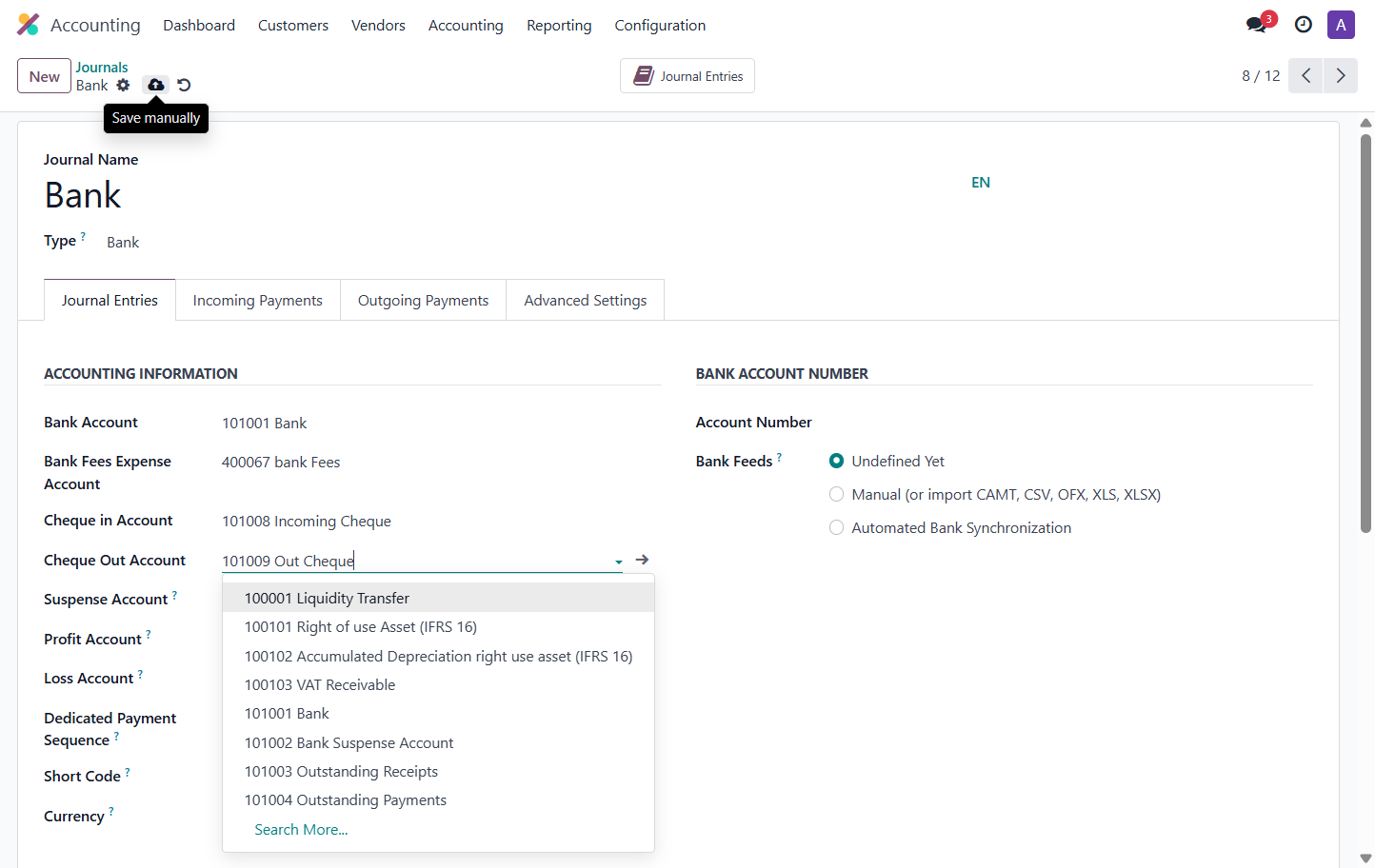Screen dimensions: 1375x868
Task: Switch to the Outgoing Payments tab
Action: (424, 300)
